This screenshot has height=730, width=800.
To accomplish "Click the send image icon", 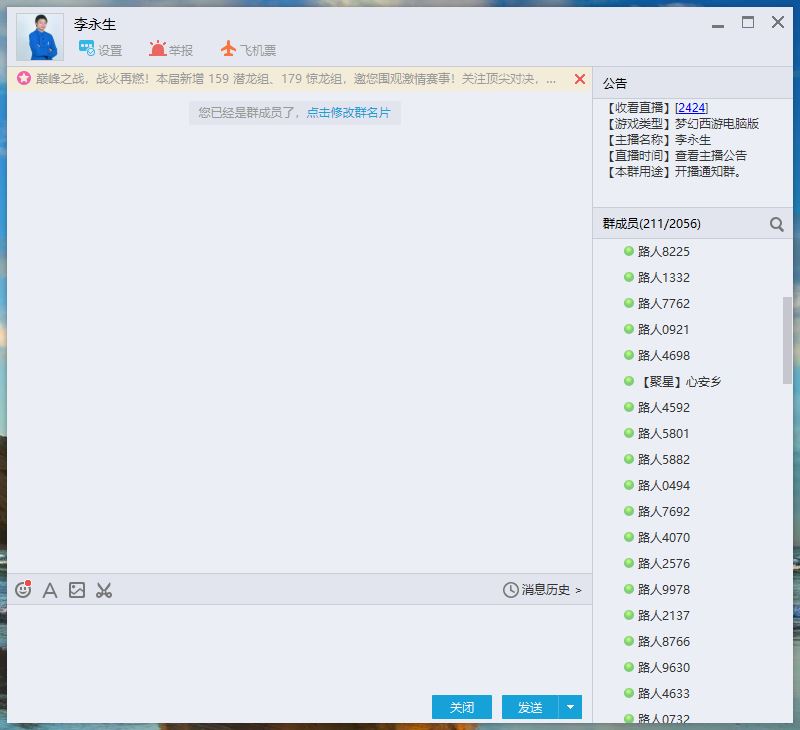I will (x=77, y=590).
